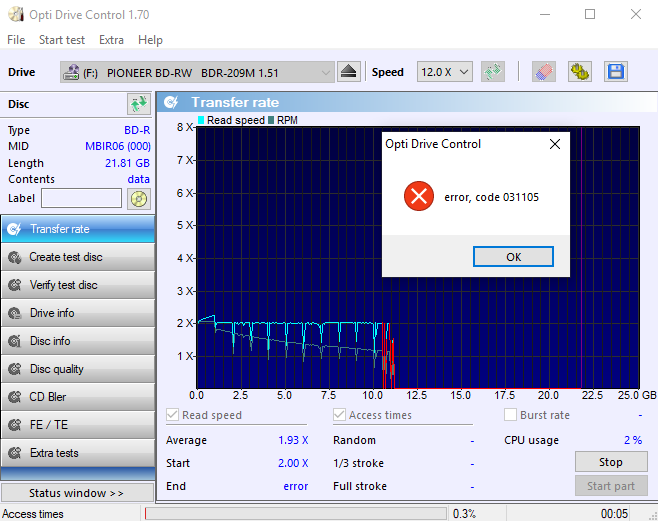Click the Transfer rate header disc icon
658x521 pixels.
pos(171,102)
